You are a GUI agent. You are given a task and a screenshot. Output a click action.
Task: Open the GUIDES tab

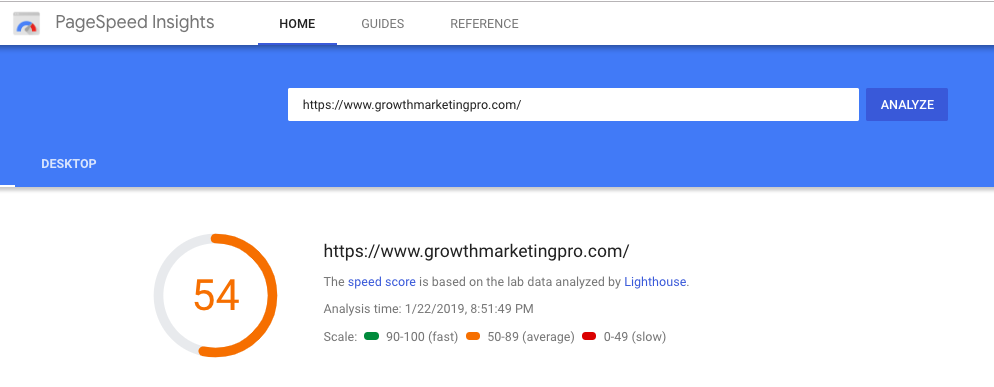point(382,24)
